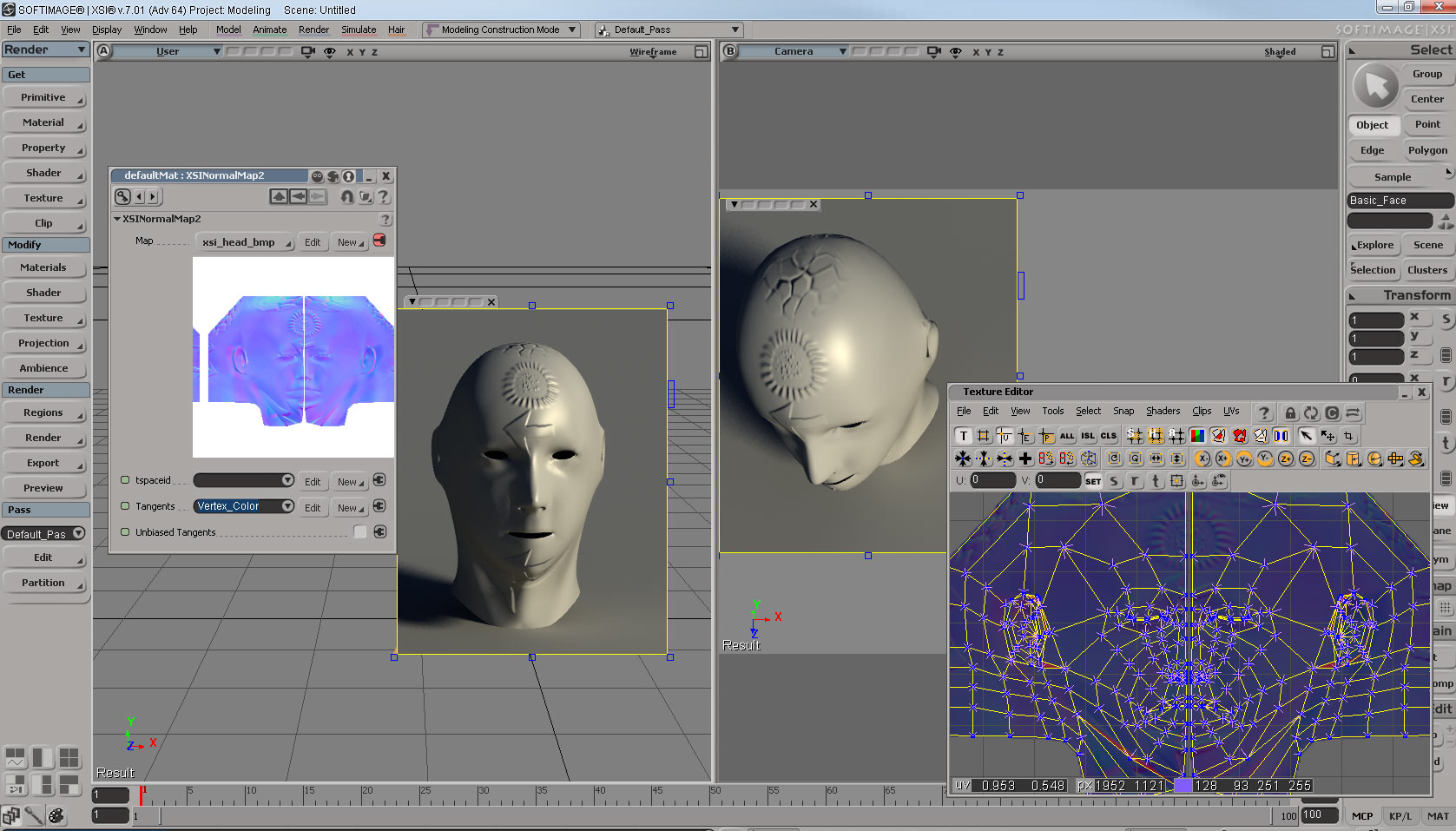
Task: Toggle the tspaceid animation marker
Action: click(x=125, y=480)
